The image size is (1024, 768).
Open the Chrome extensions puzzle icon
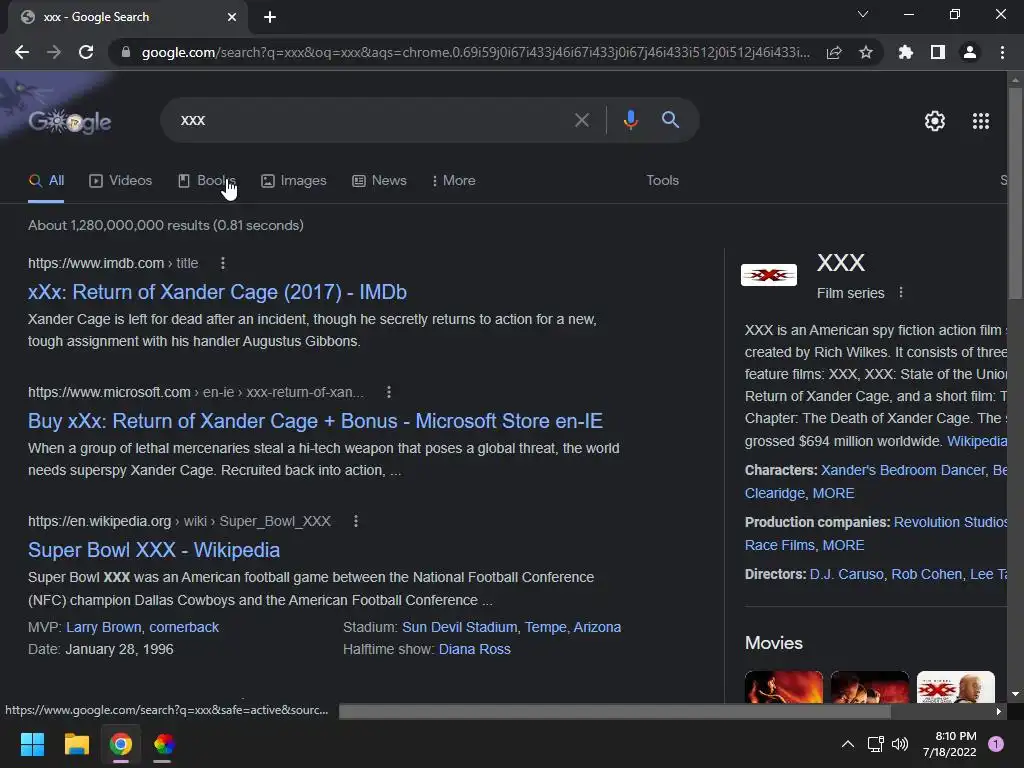(x=906, y=52)
